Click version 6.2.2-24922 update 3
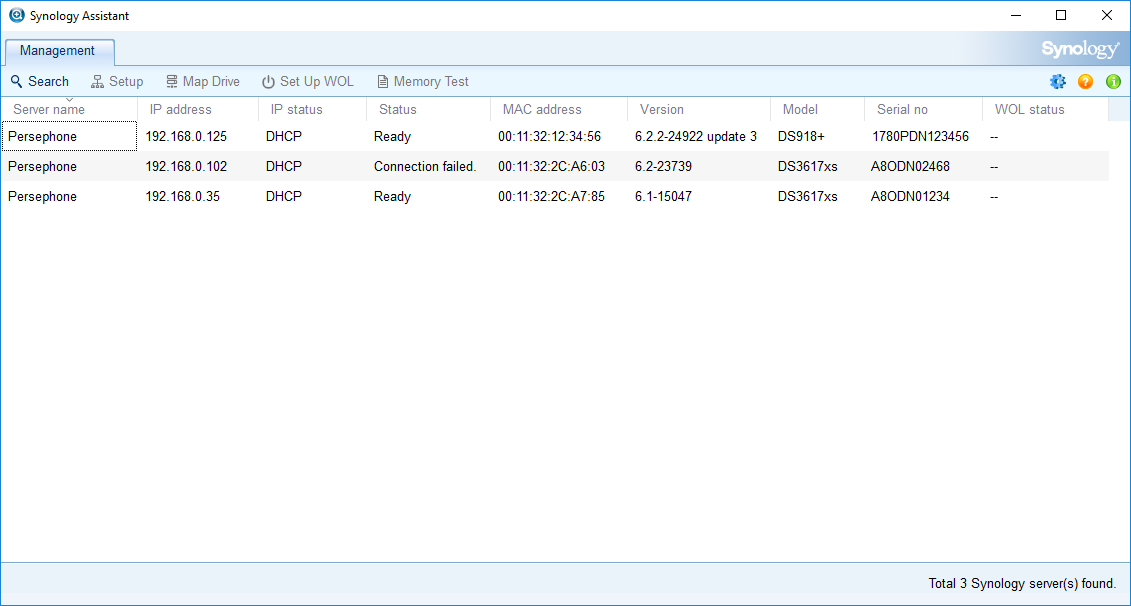This screenshot has width=1131, height=606. coord(696,136)
